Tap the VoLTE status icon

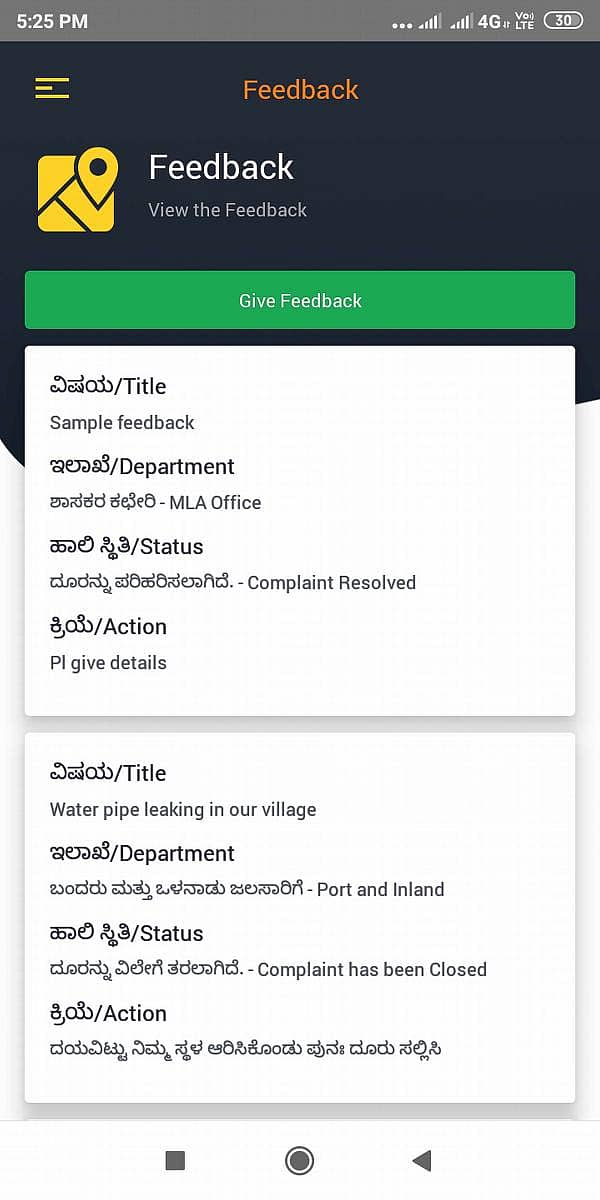524,21
